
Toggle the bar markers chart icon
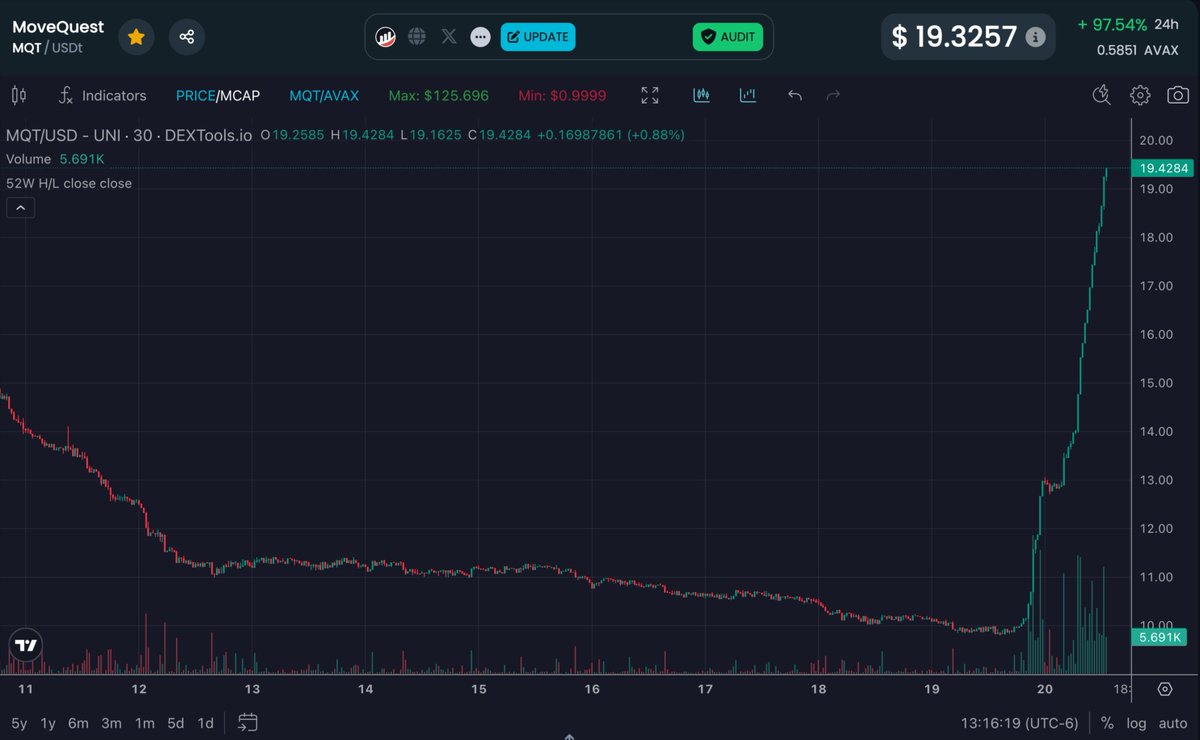click(748, 95)
